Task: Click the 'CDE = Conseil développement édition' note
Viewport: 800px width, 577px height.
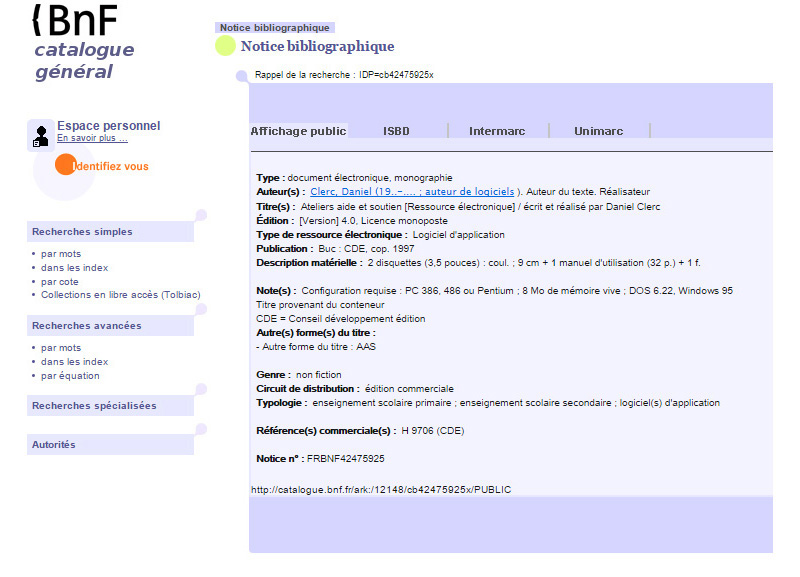Action: click(x=341, y=319)
